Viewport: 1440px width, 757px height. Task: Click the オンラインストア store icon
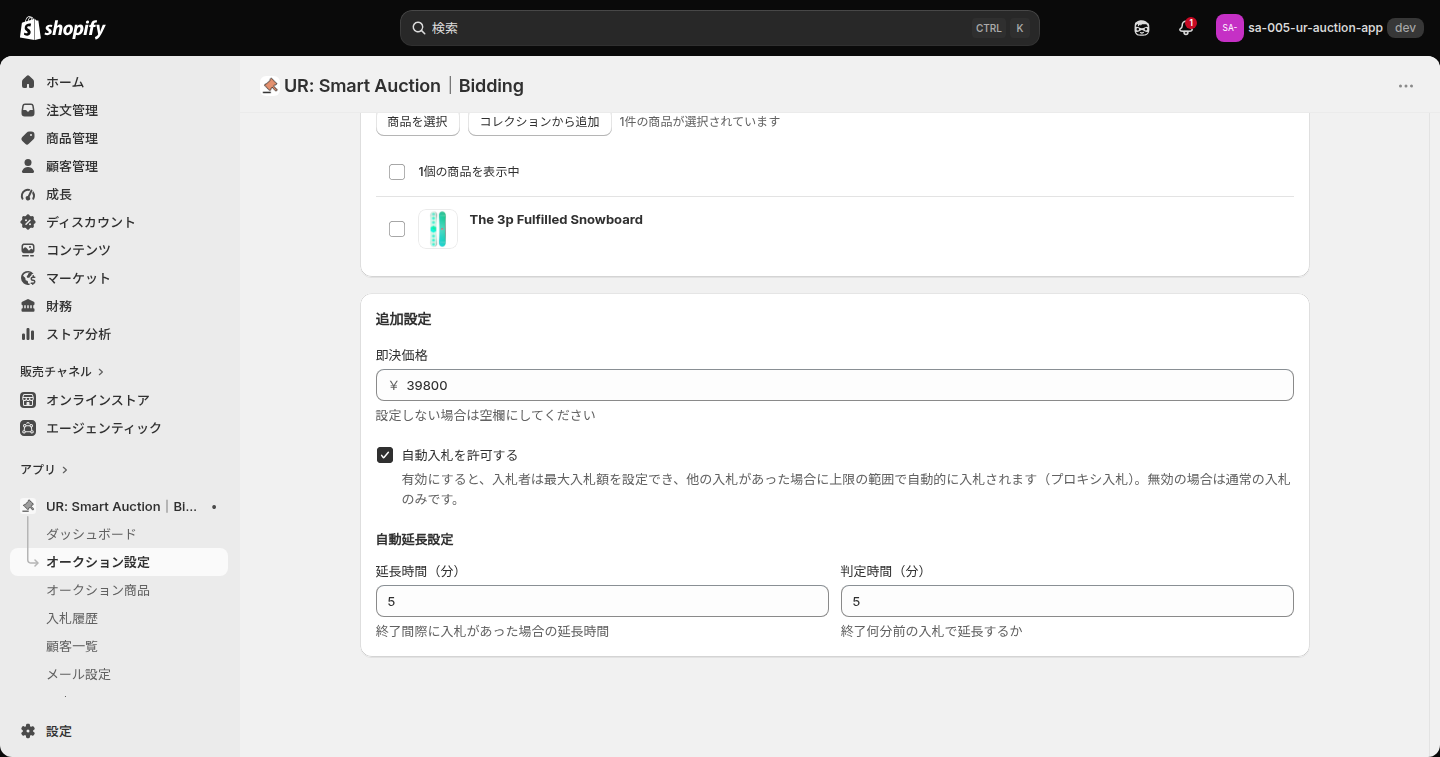(28, 400)
